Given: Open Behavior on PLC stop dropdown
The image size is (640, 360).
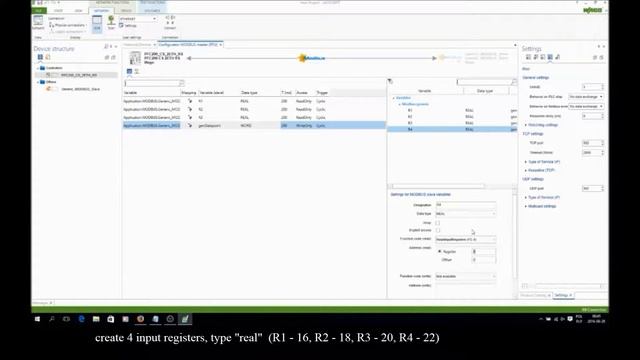Looking at the screenshot, I should point(586,97).
